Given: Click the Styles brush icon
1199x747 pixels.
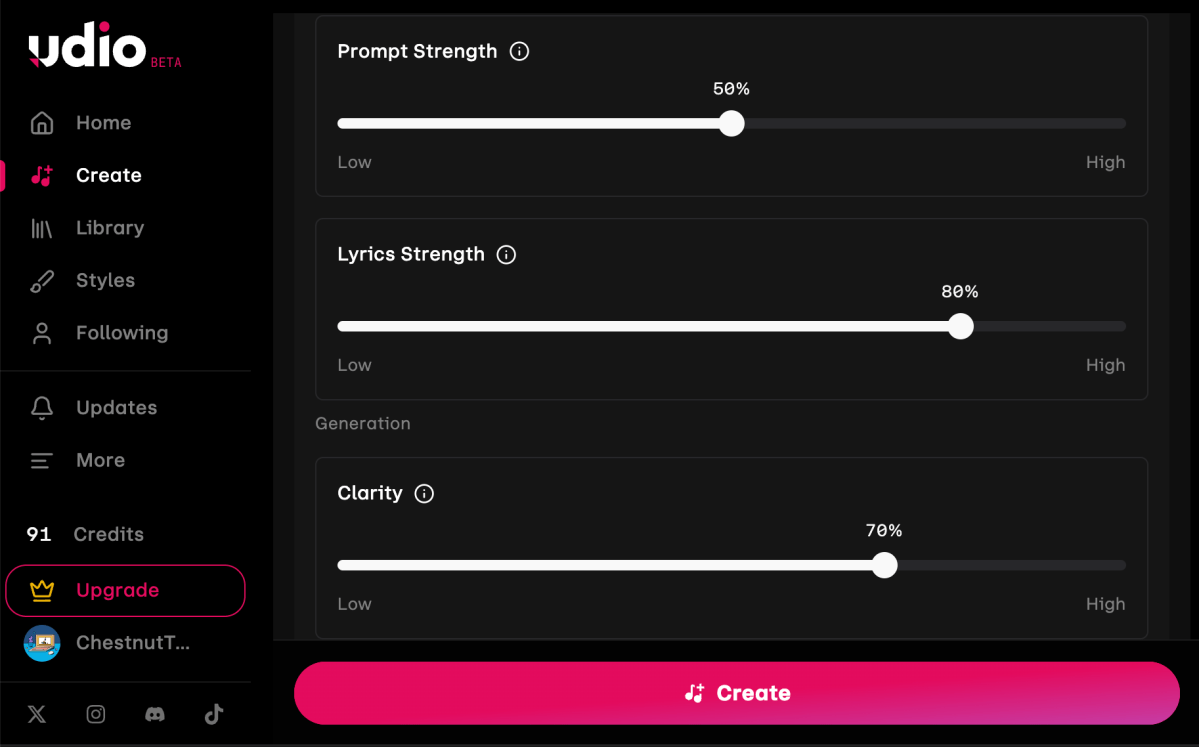Looking at the screenshot, I should [x=40, y=280].
